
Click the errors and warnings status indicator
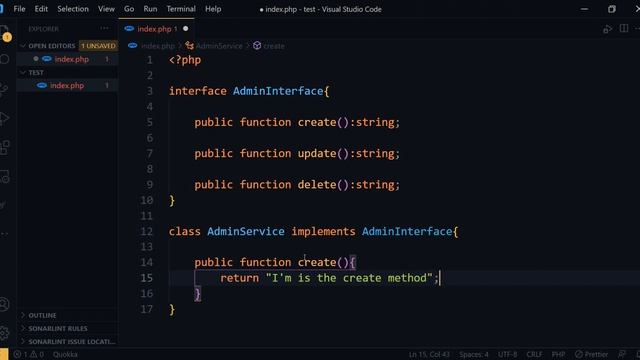pos(29,354)
